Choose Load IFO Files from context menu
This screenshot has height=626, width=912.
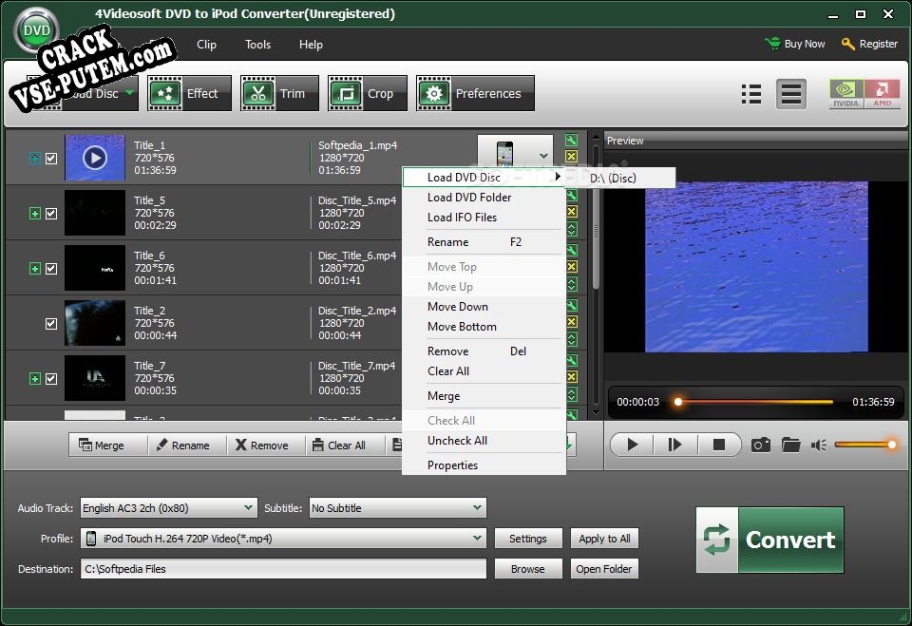click(x=484, y=217)
